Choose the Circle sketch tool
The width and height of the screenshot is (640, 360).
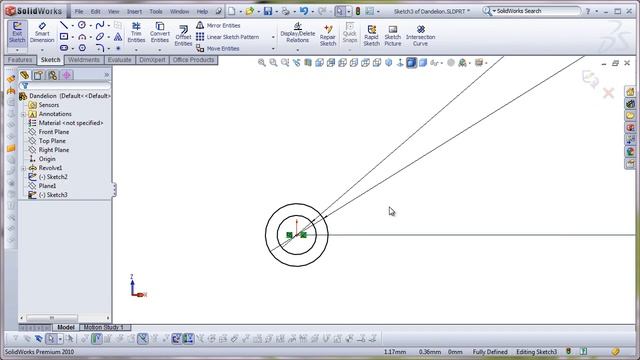(x=82, y=25)
